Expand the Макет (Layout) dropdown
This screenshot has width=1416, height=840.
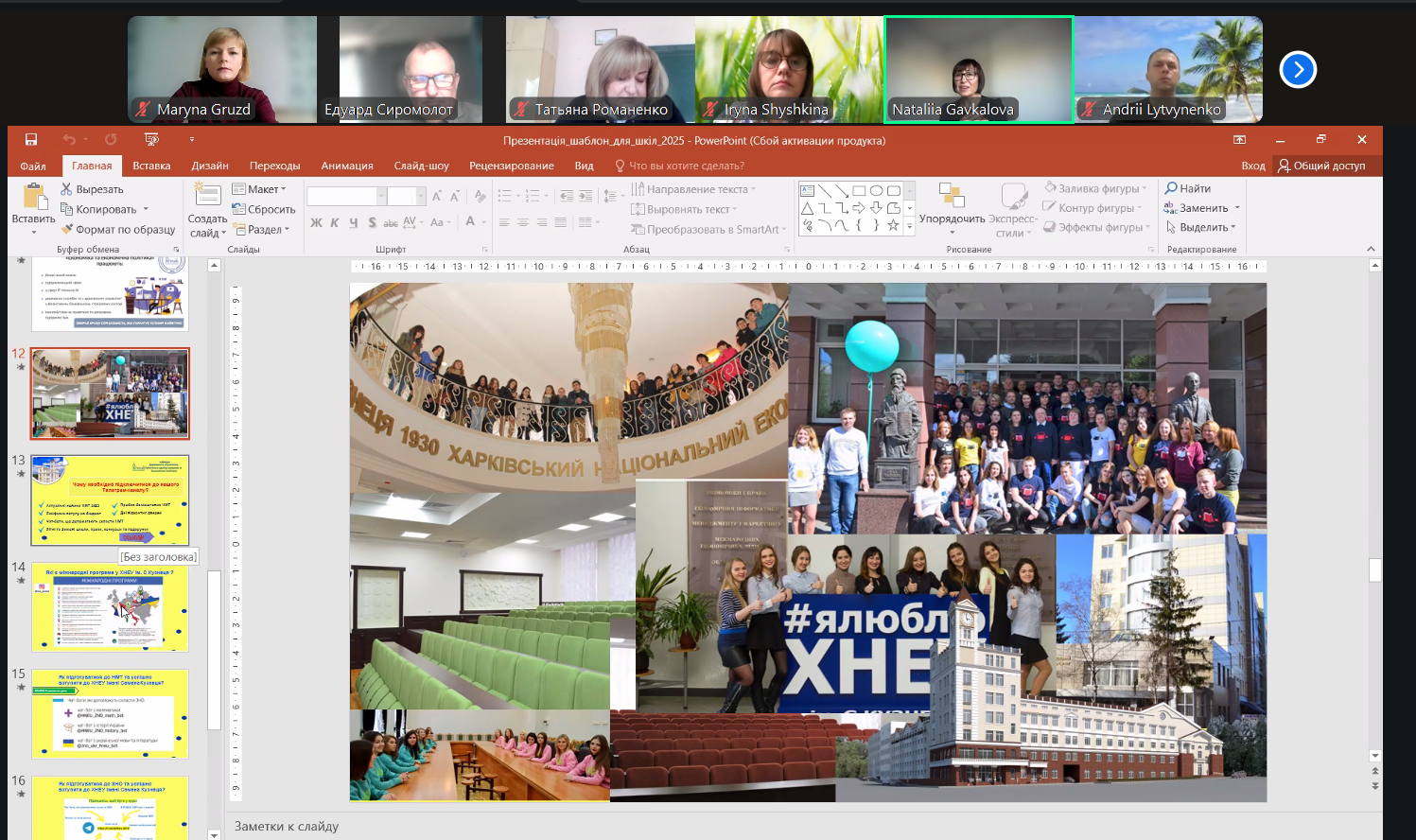[260, 189]
